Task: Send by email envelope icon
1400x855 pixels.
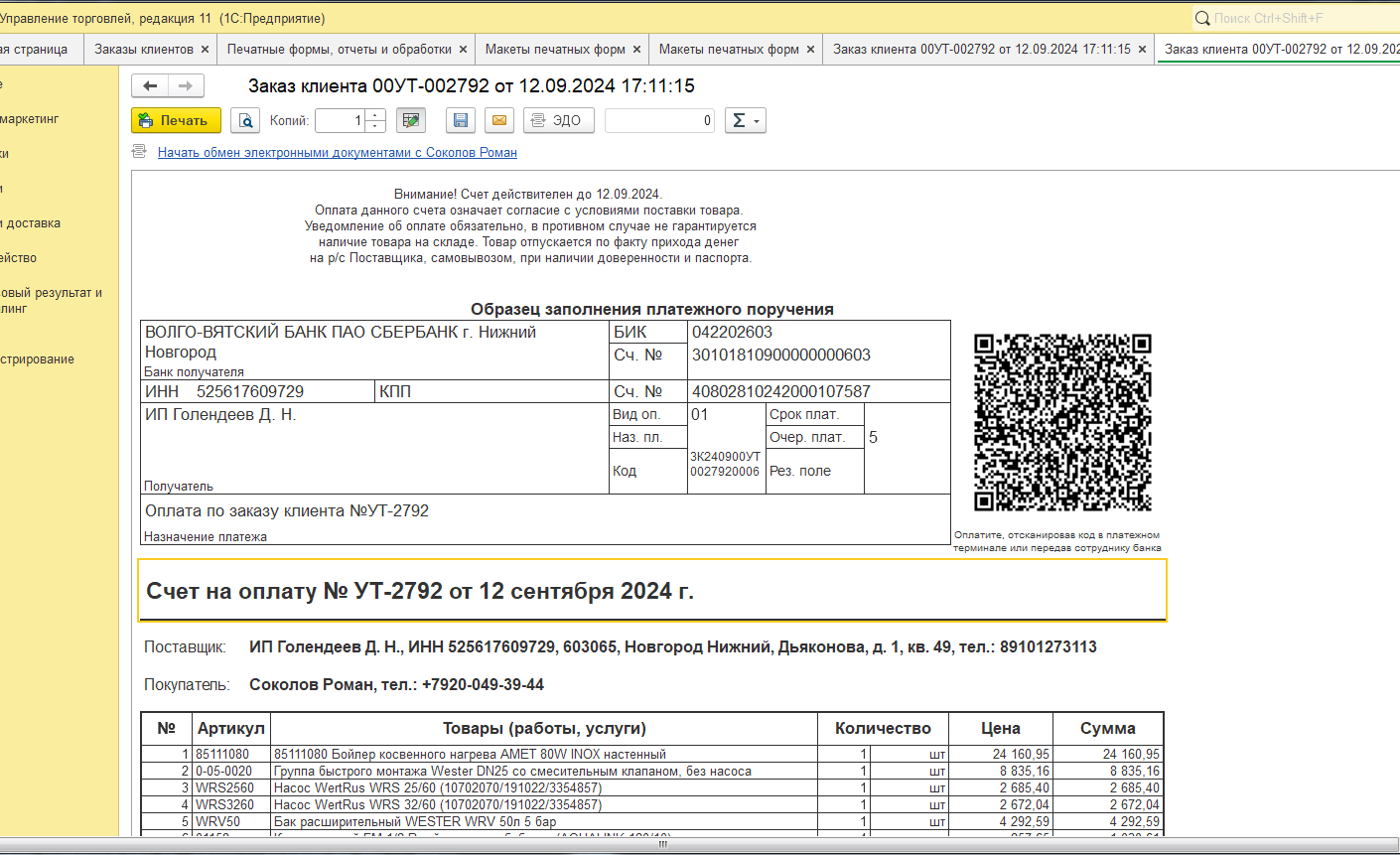Action: click(499, 120)
